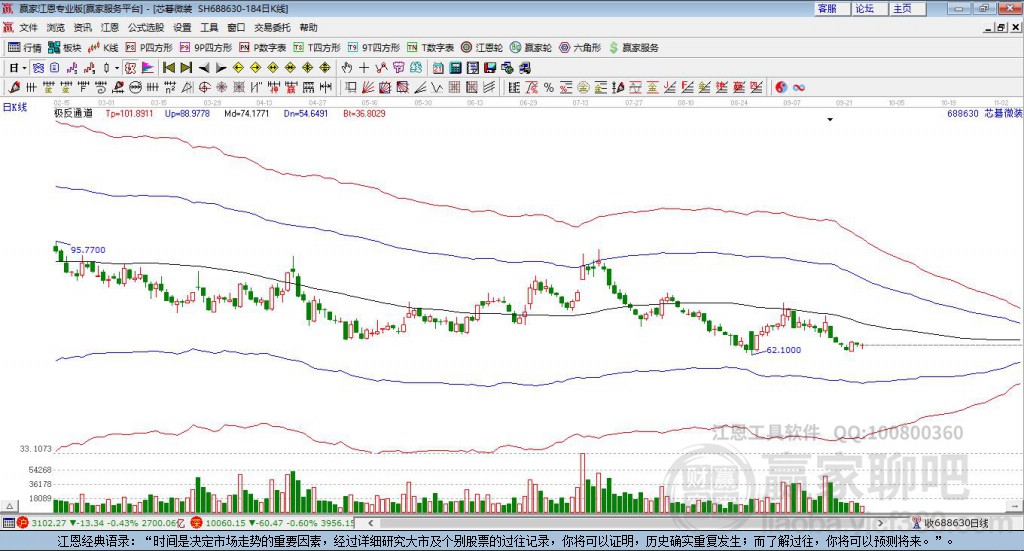Click the Md=74.1771 value
The height and width of the screenshot is (551, 1024).
247,114
